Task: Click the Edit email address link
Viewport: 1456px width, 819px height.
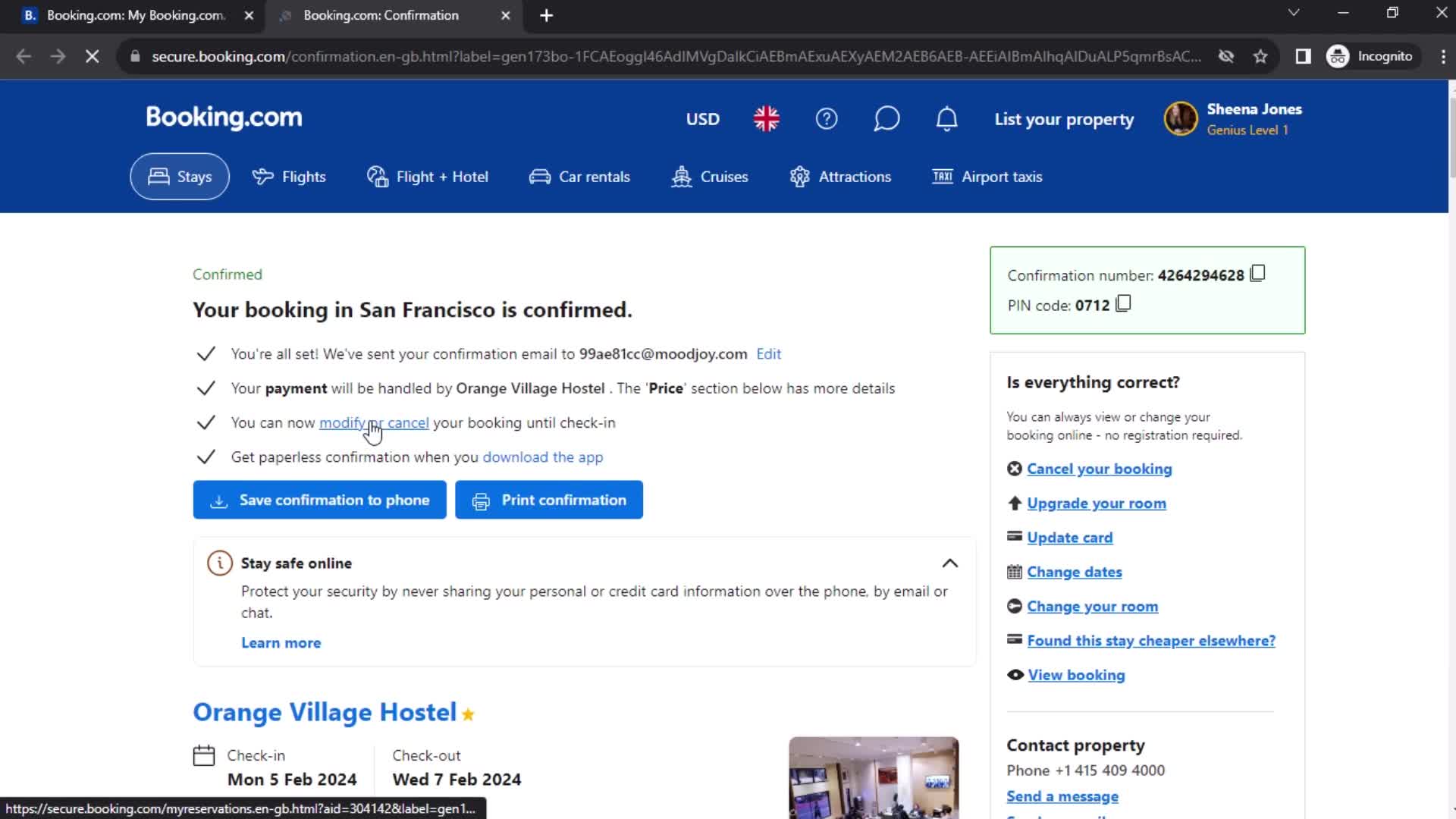Action: 769,353
